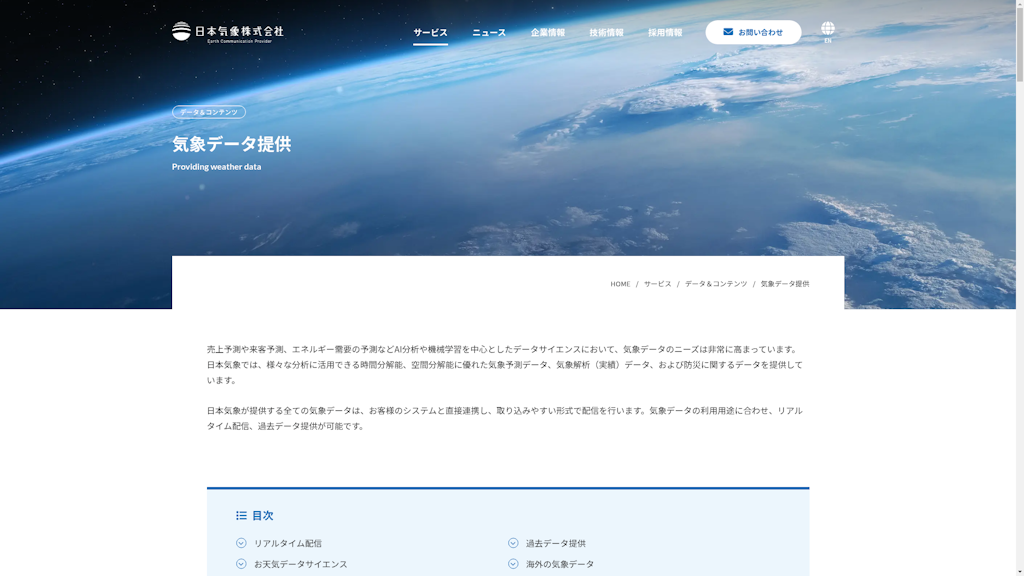Click the envelope icon in contact button

[728, 32]
